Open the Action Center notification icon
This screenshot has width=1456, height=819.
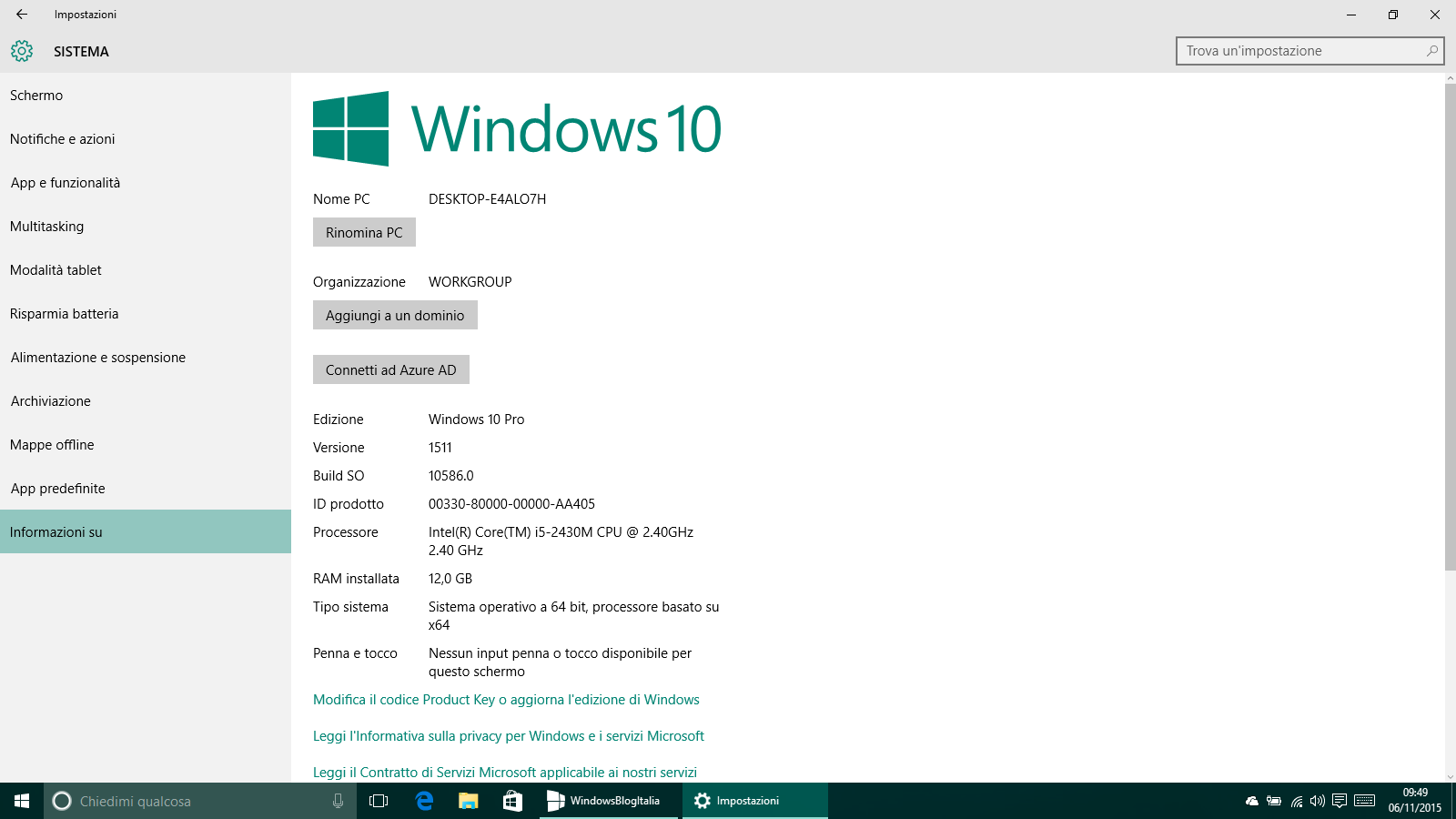pos(1340,801)
